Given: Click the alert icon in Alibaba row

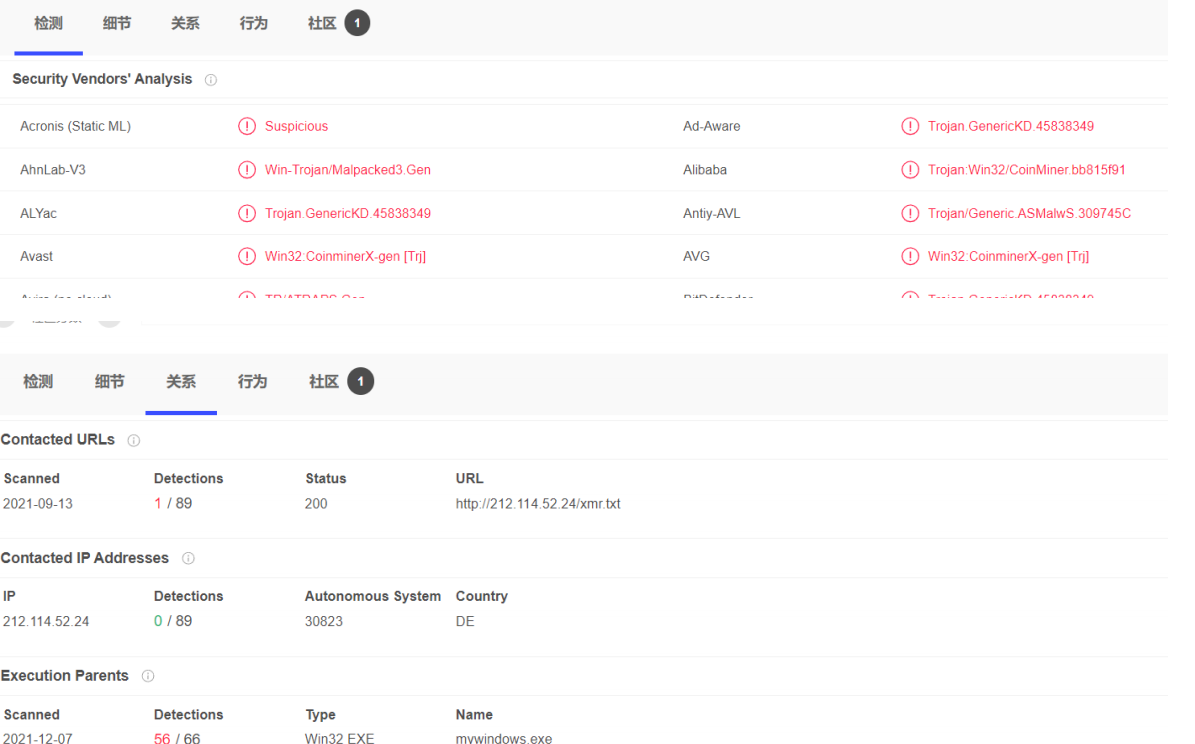Looking at the screenshot, I should coord(910,170).
